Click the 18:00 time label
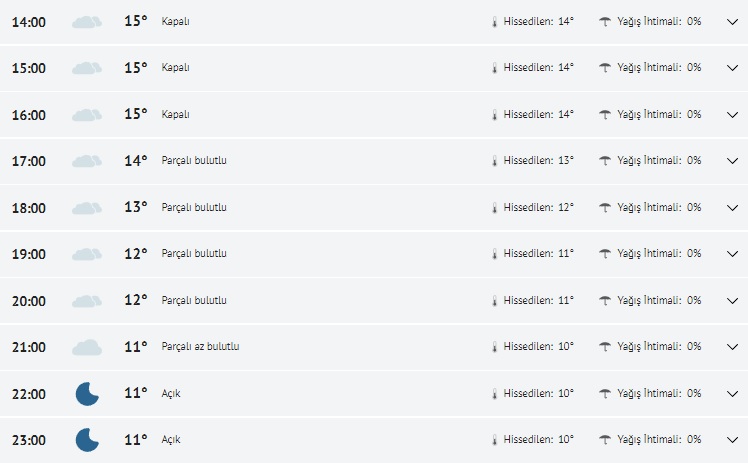This screenshot has height=463, width=748. pyautogui.click(x=28, y=208)
